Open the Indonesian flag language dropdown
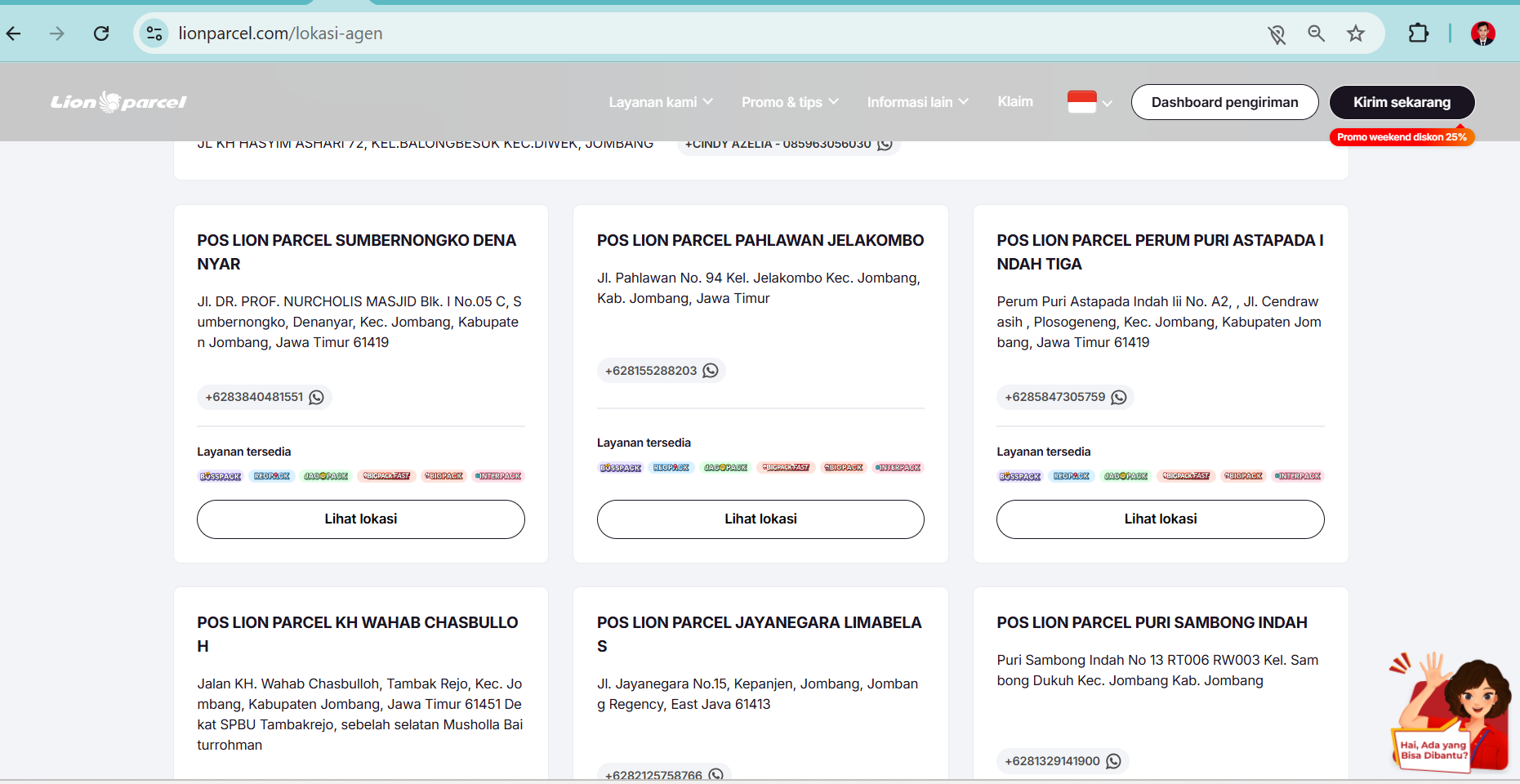1520x784 pixels. point(1090,102)
